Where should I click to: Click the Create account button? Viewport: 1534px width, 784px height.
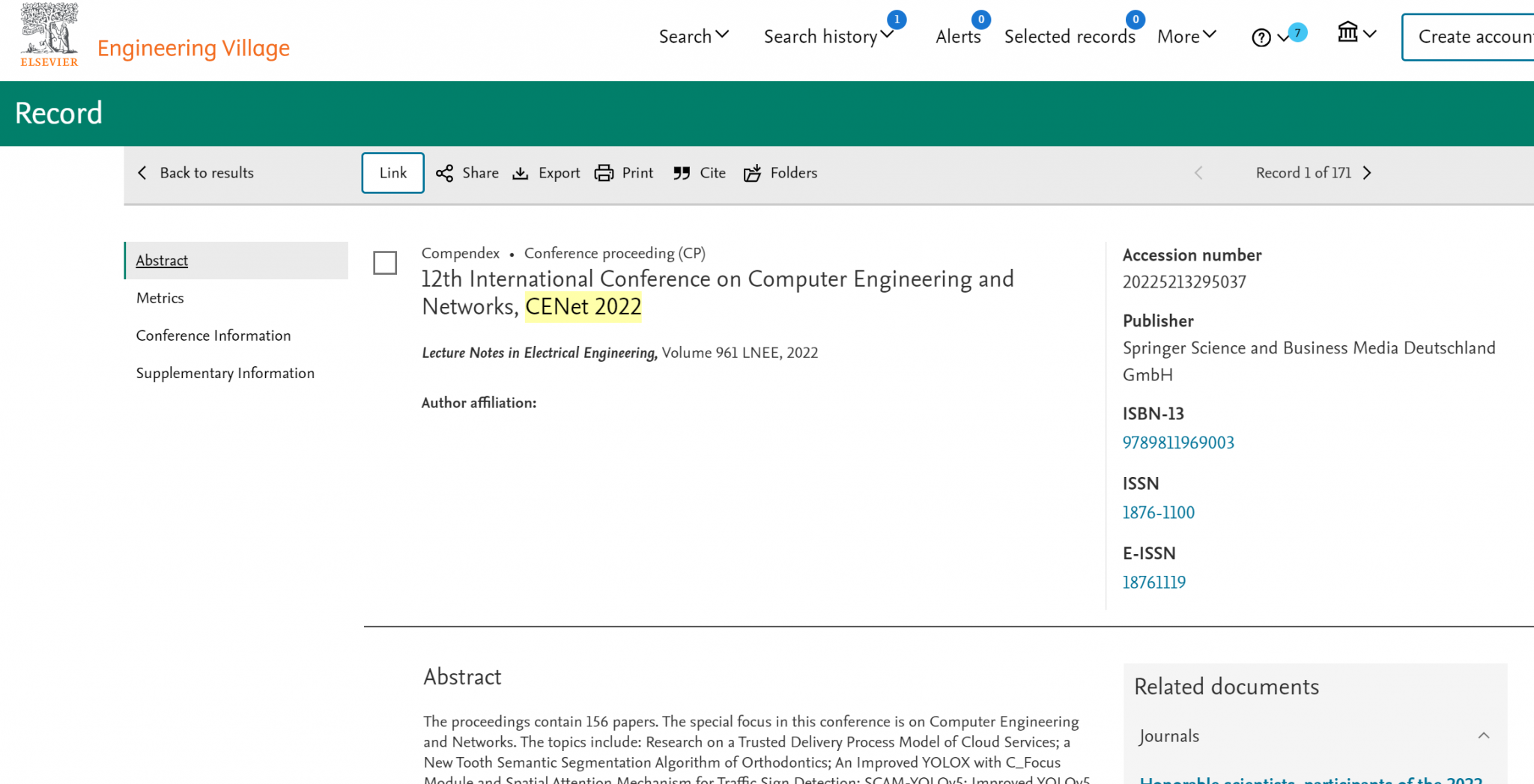click(1468, 37)
